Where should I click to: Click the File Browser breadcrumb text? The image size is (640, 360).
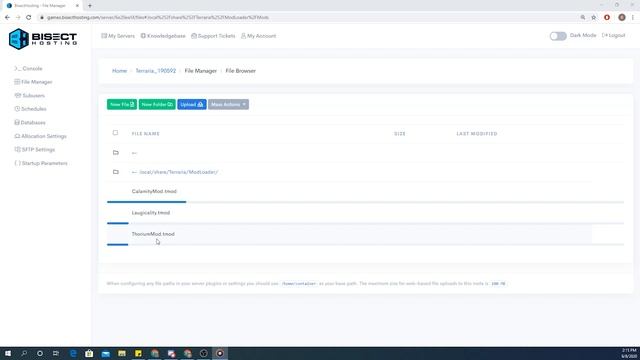[240, 71]
